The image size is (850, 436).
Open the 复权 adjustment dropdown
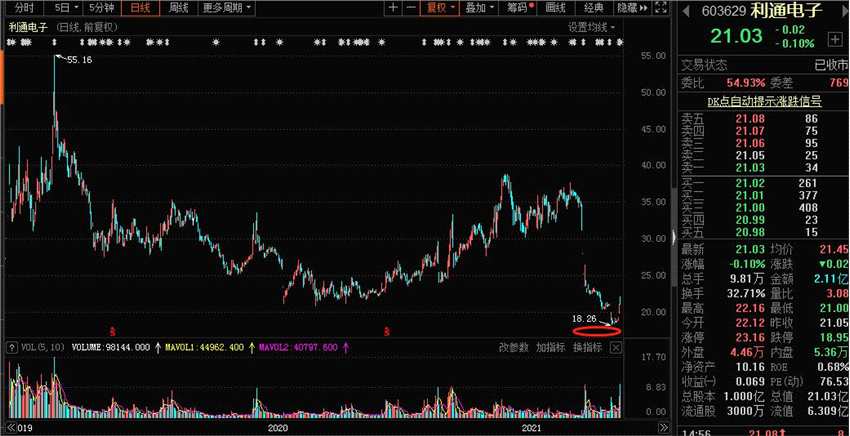tap(440, 8)
